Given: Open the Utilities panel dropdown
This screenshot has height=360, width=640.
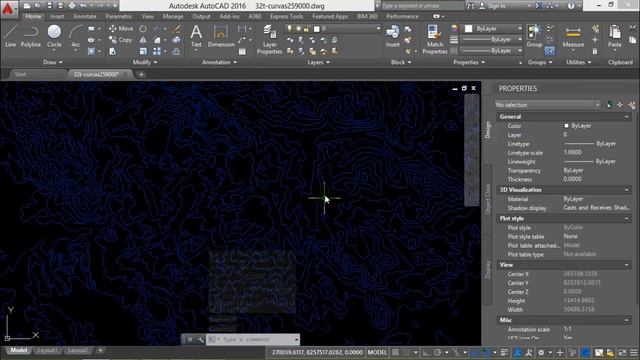Looking at the screenshot, I should (578, 62).
